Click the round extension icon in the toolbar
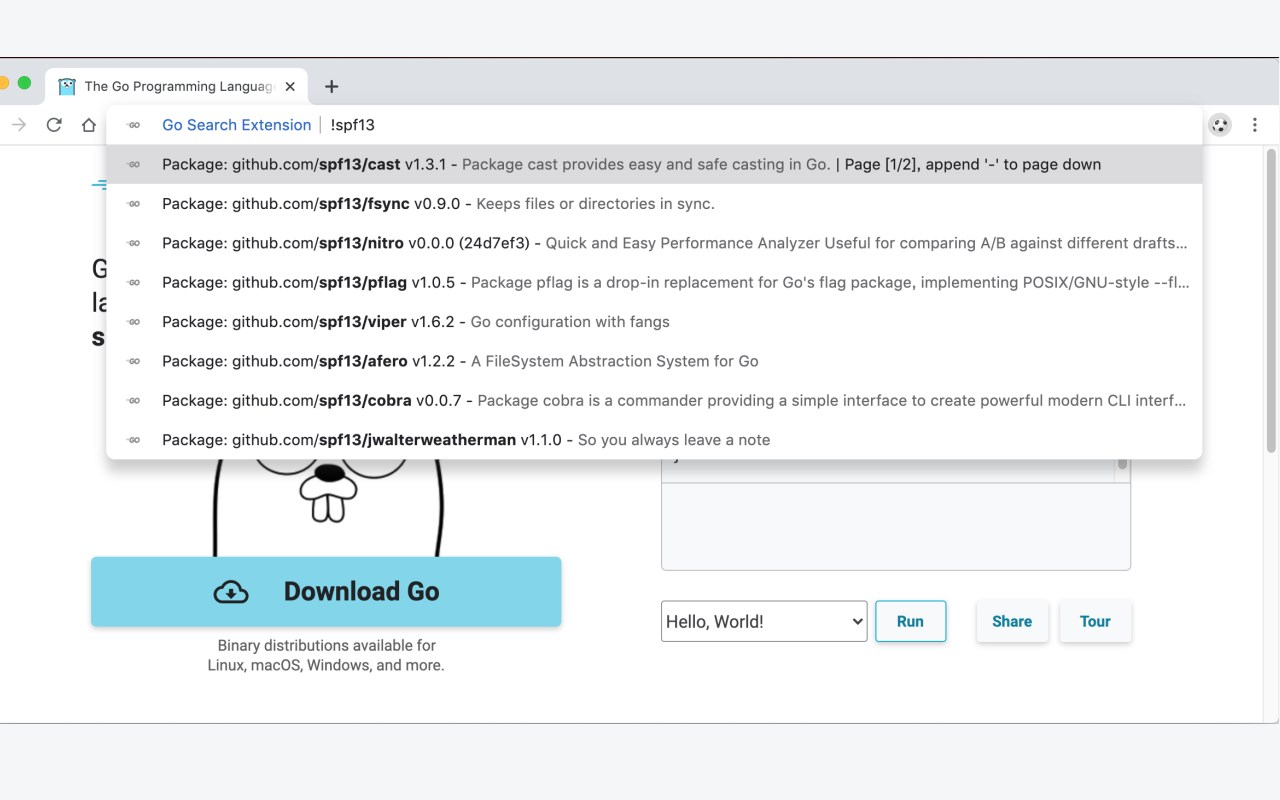 click(x=1219, y=125)
